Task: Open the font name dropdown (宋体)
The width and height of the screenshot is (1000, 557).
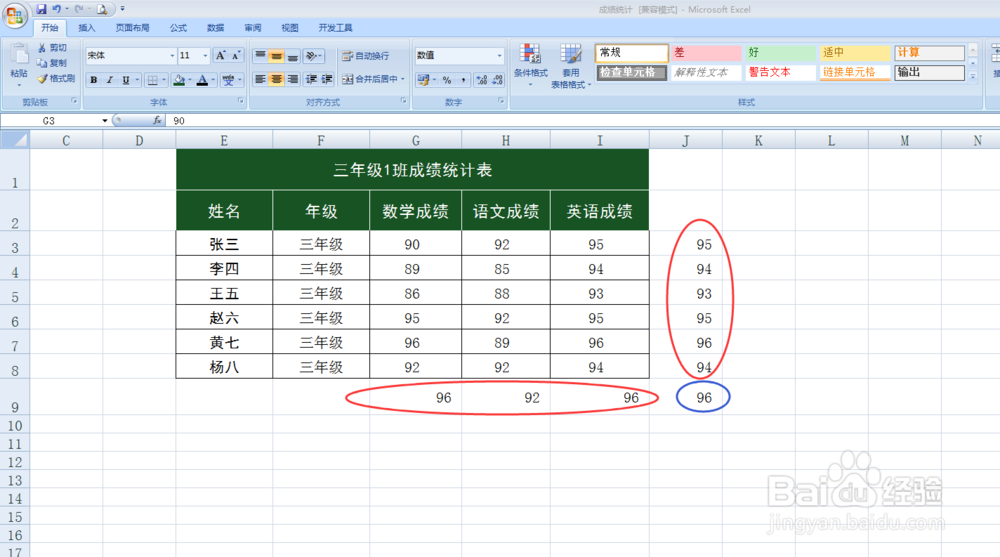Action: pos(172,56)
